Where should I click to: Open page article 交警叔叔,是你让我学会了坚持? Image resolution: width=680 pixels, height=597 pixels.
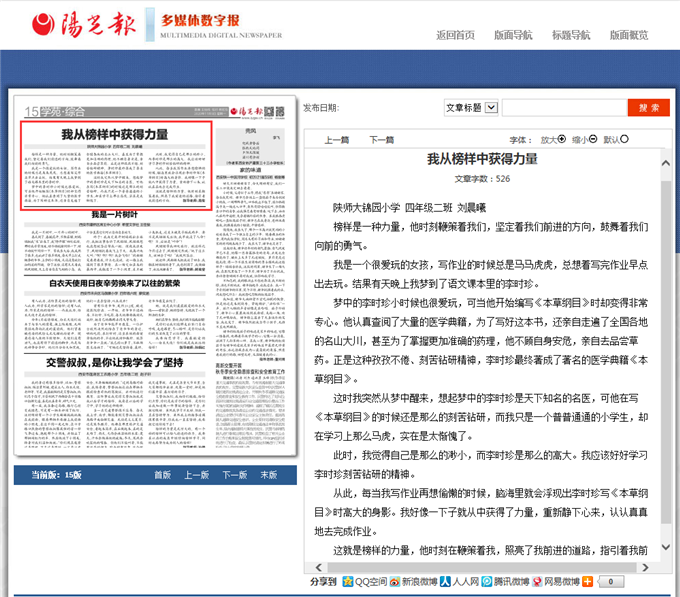coord(114,362)
